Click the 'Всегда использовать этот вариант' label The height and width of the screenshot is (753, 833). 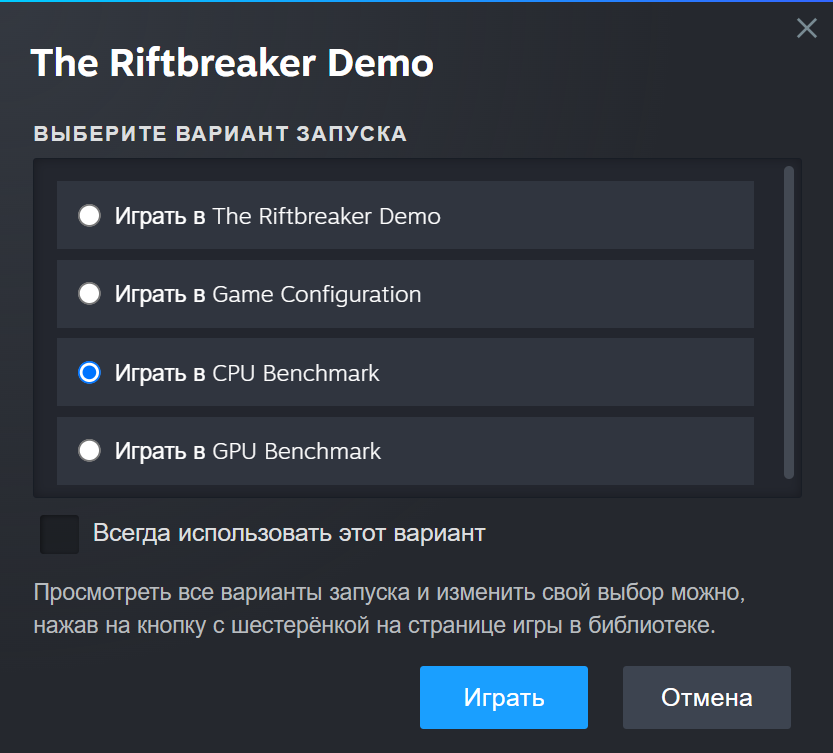pyautogui.click(x=290, y=533)
